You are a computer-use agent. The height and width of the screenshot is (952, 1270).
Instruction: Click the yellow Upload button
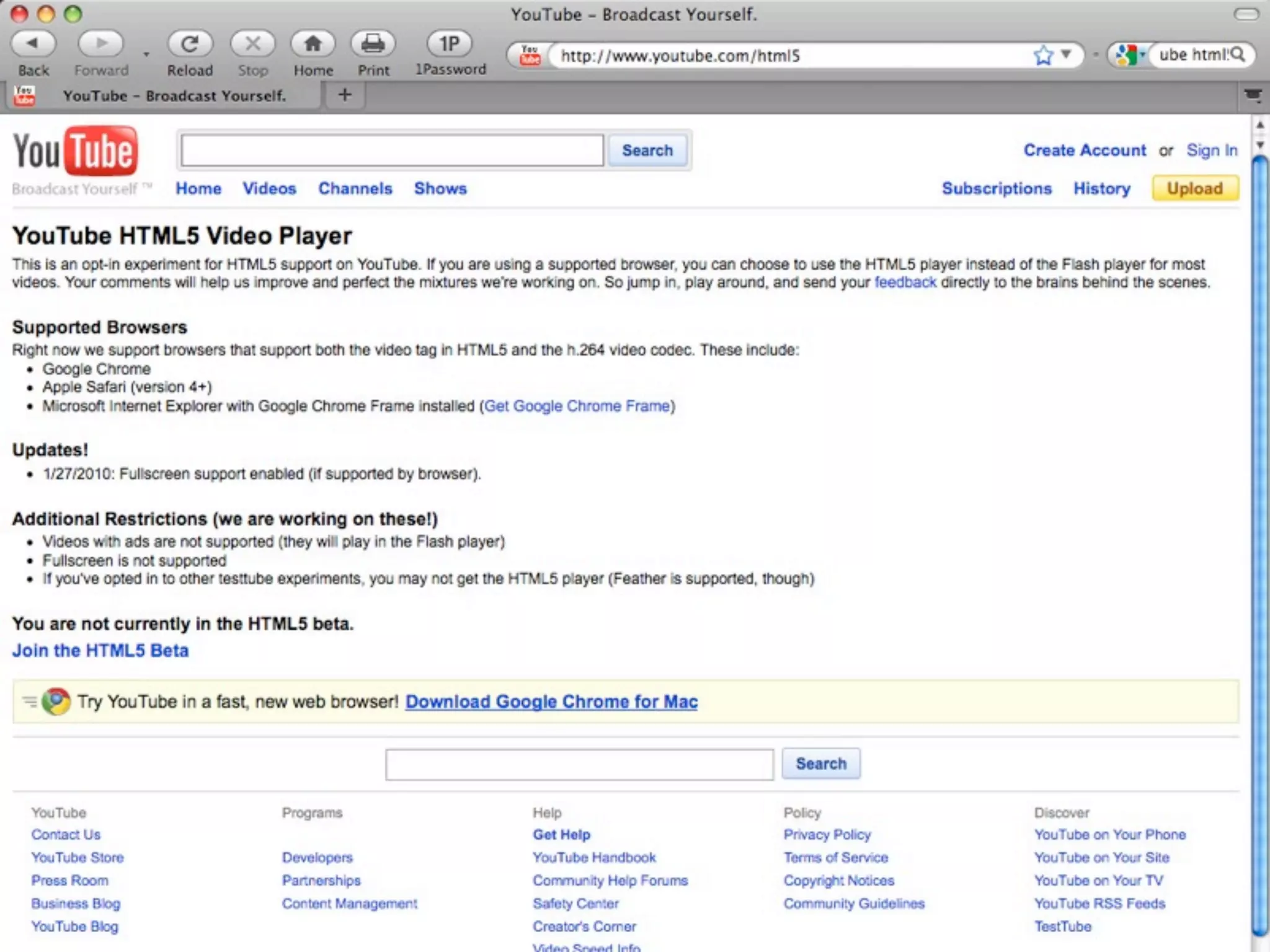(1194, 188)
